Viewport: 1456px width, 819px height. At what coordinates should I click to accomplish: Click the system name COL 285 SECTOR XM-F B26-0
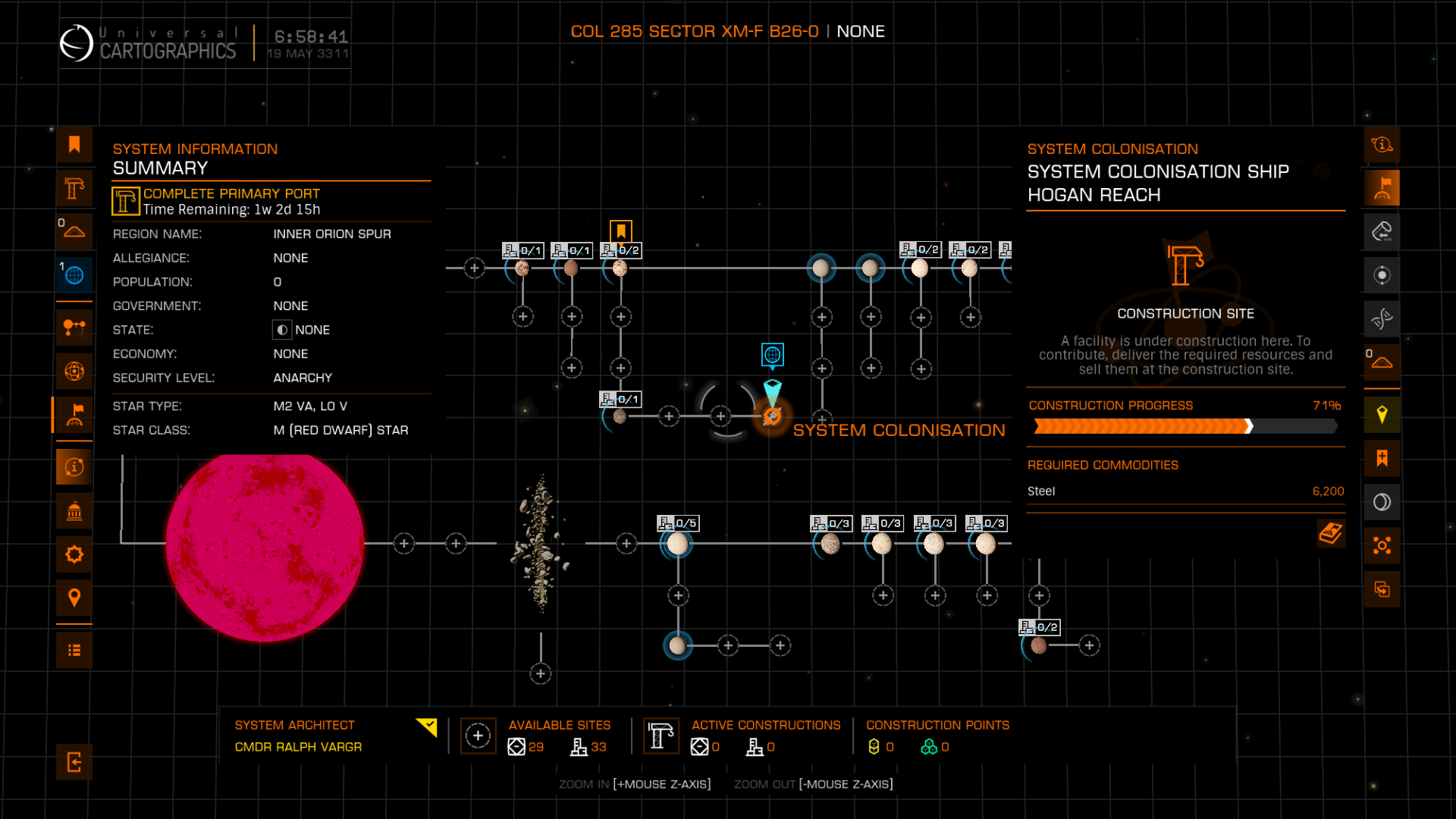pos(694,32)
